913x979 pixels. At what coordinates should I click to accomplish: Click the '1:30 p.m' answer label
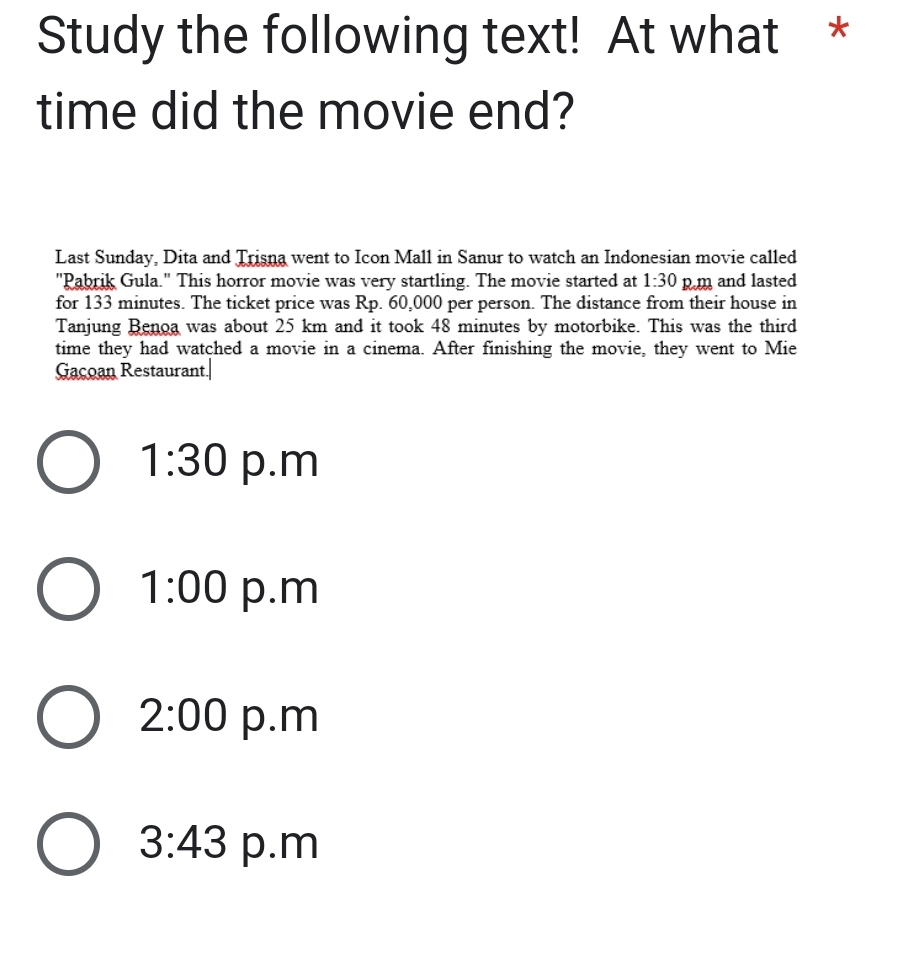click(229, 462)
